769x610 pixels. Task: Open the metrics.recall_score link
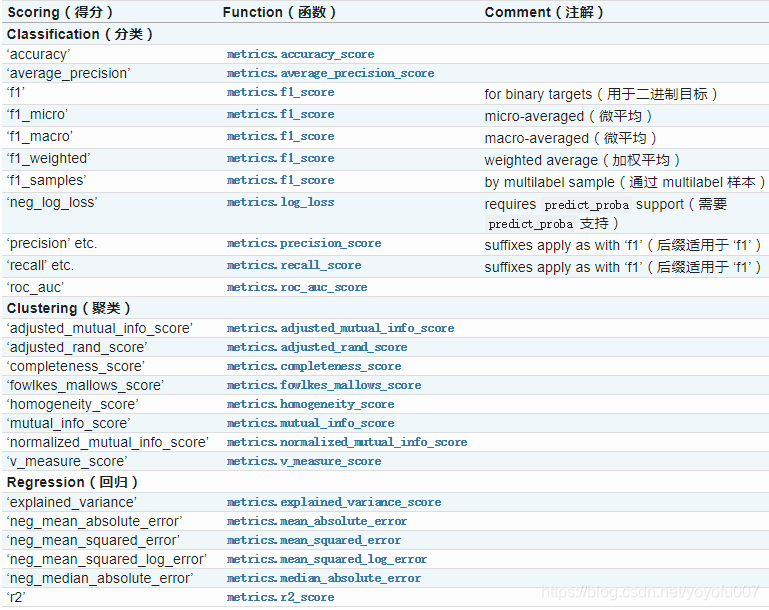pyautogui.click(x=294, y=266)
